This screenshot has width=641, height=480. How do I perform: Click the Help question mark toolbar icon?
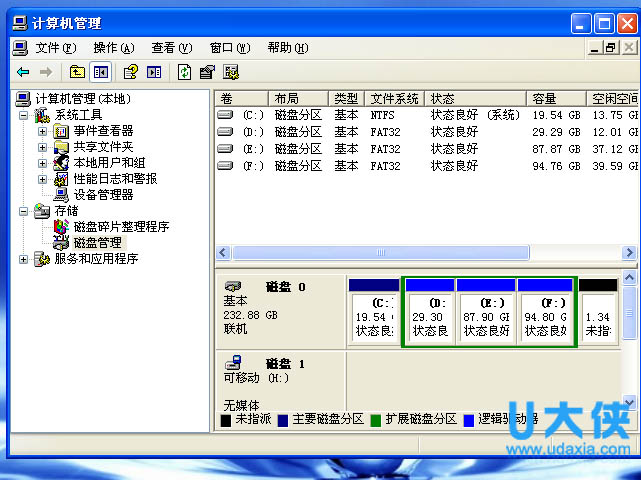click(x=130, y=72)
